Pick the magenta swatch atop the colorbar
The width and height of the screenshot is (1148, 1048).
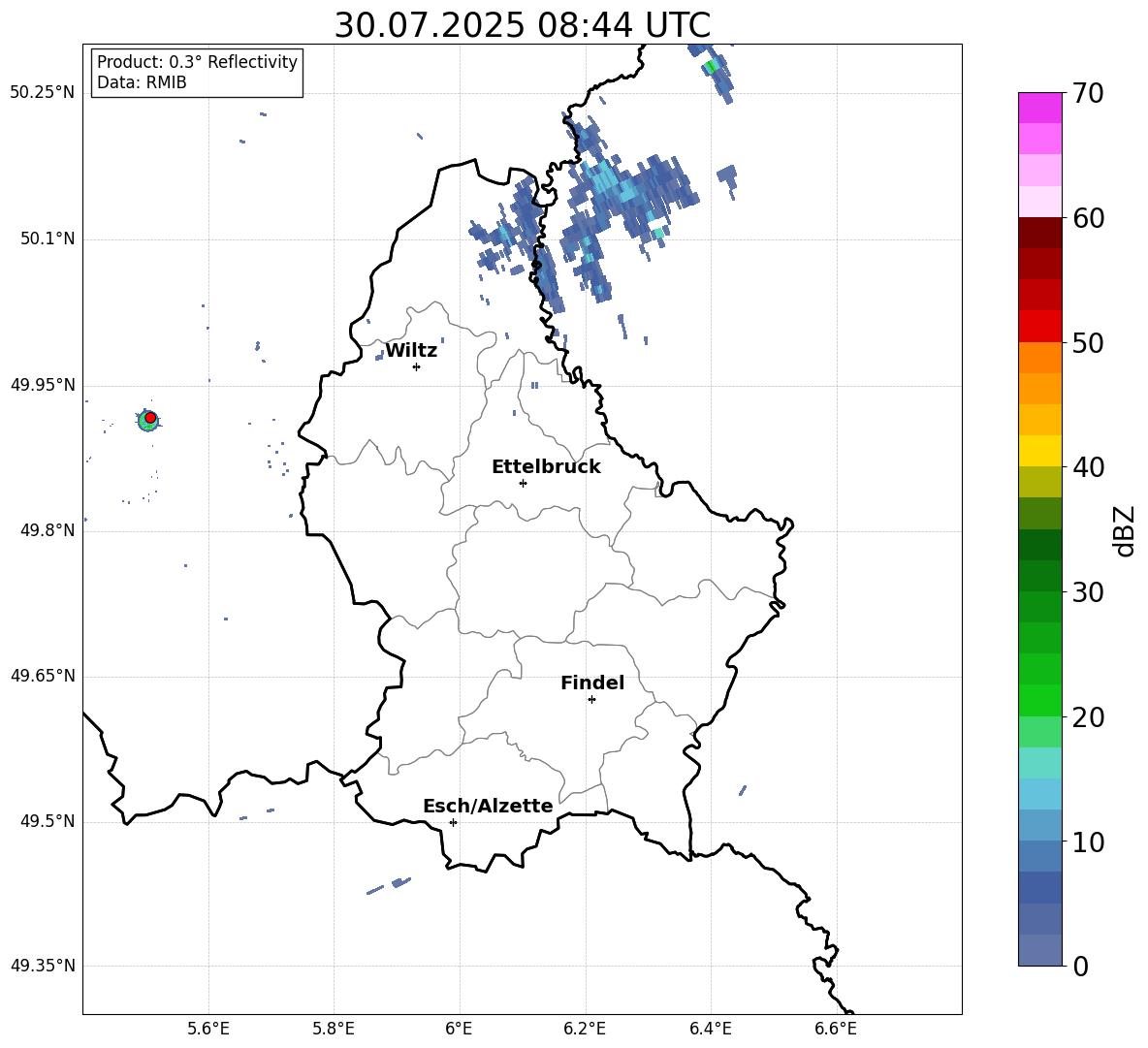coord(1039,108)
